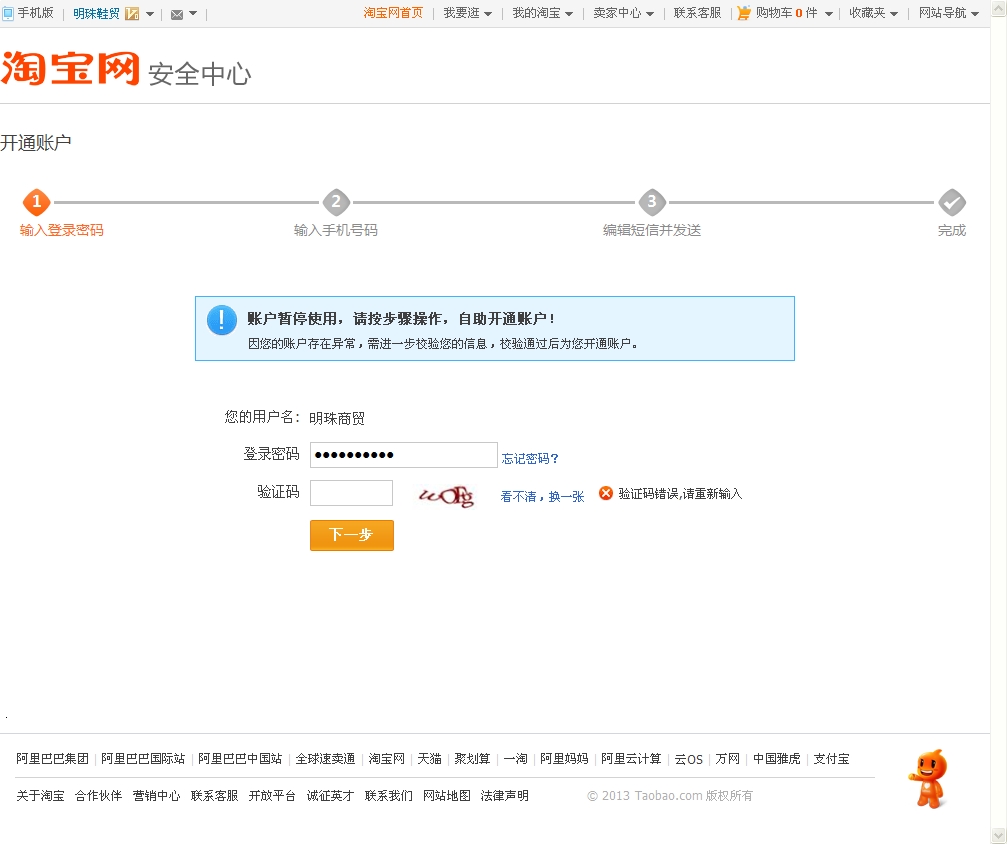Click the 忘记密码? link
Screen dimensions: 1007x844
[x=530, y=459]
